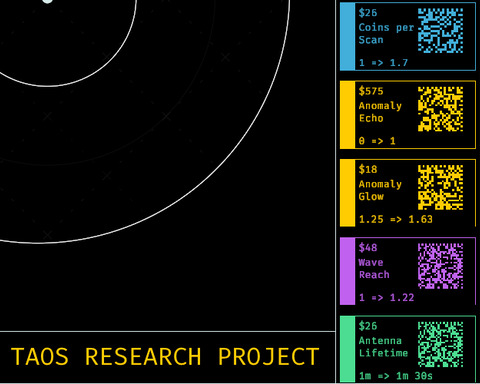Click the '1 => 1.22' value text
This screenshot has width=480, height=384.
tap(386, 297)
